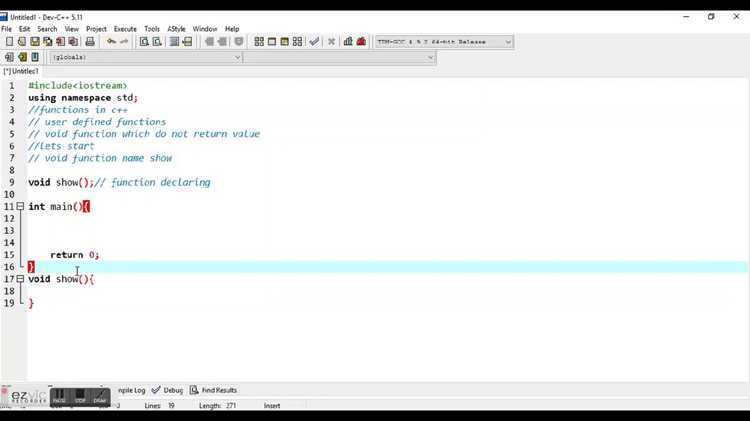Click the Print toolbar icon

pyautogui.click(x=90, y=42)
